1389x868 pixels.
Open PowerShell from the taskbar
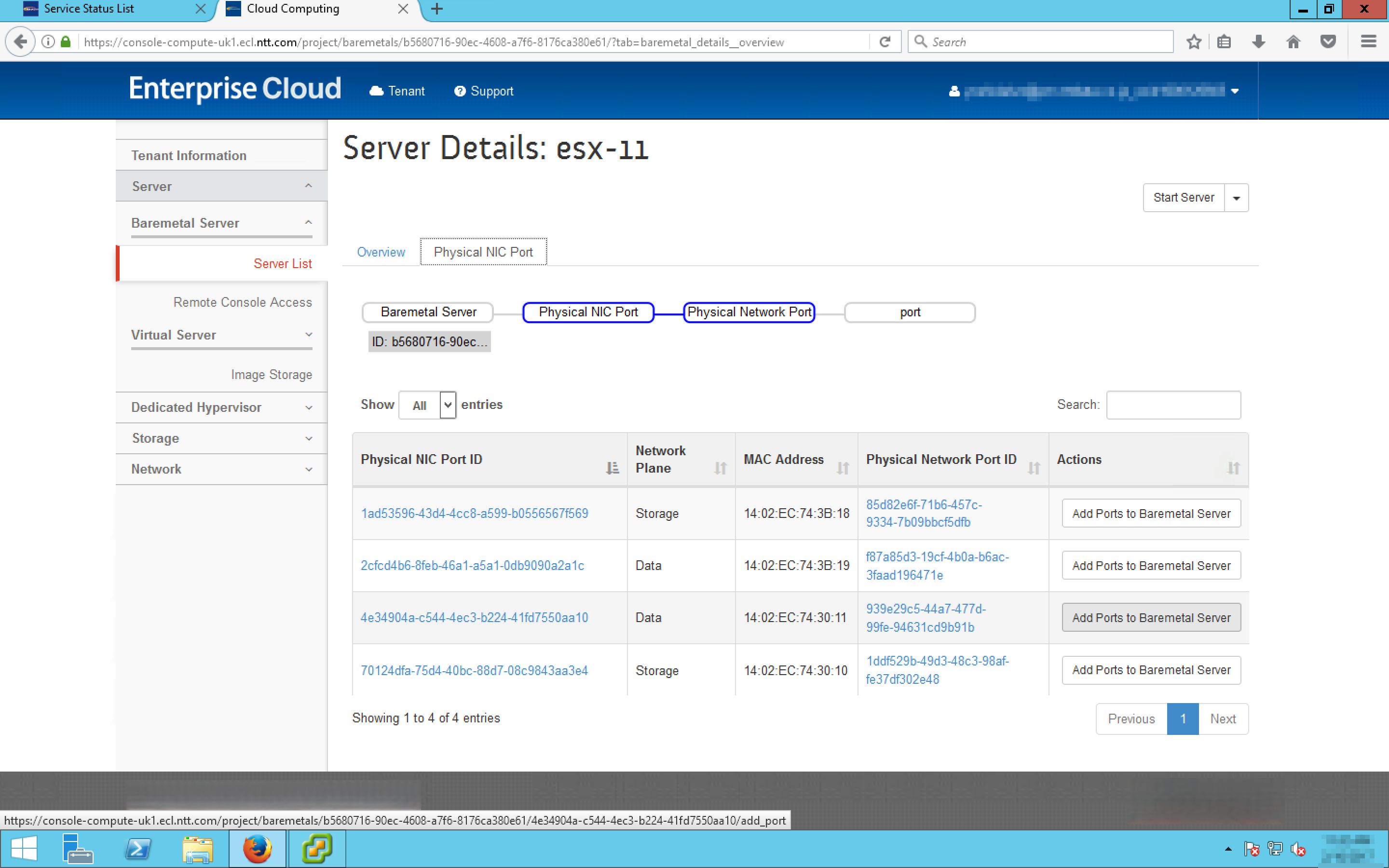[138, 848]
